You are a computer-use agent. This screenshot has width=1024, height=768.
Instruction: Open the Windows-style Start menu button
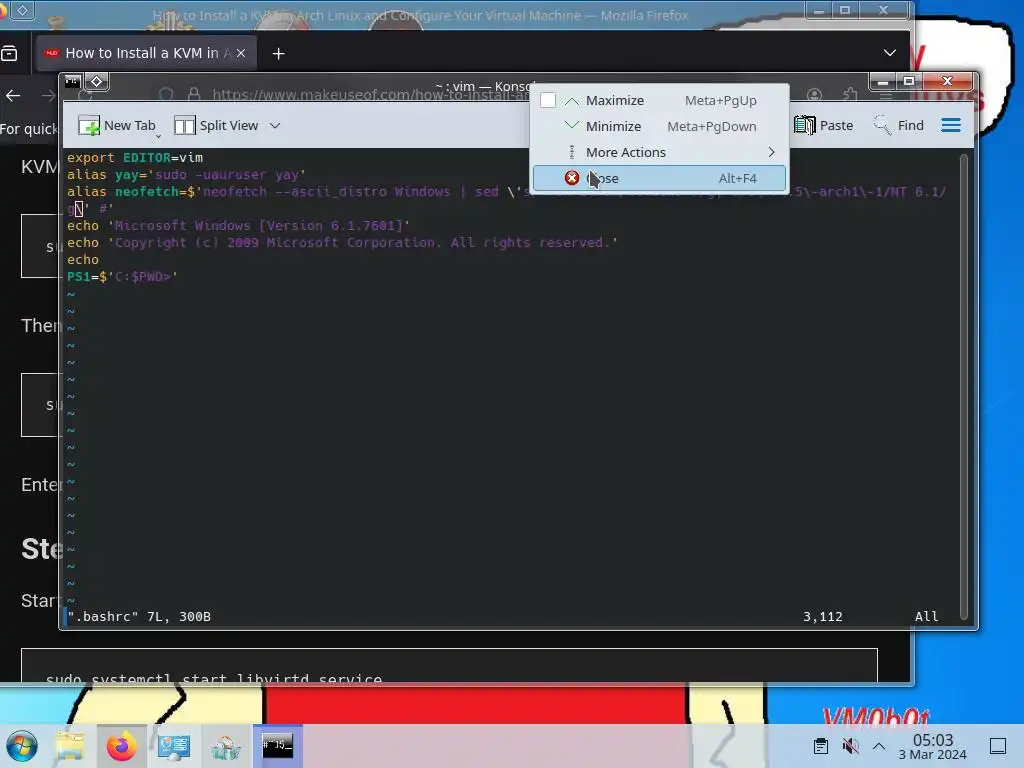(x=22, y=746)
